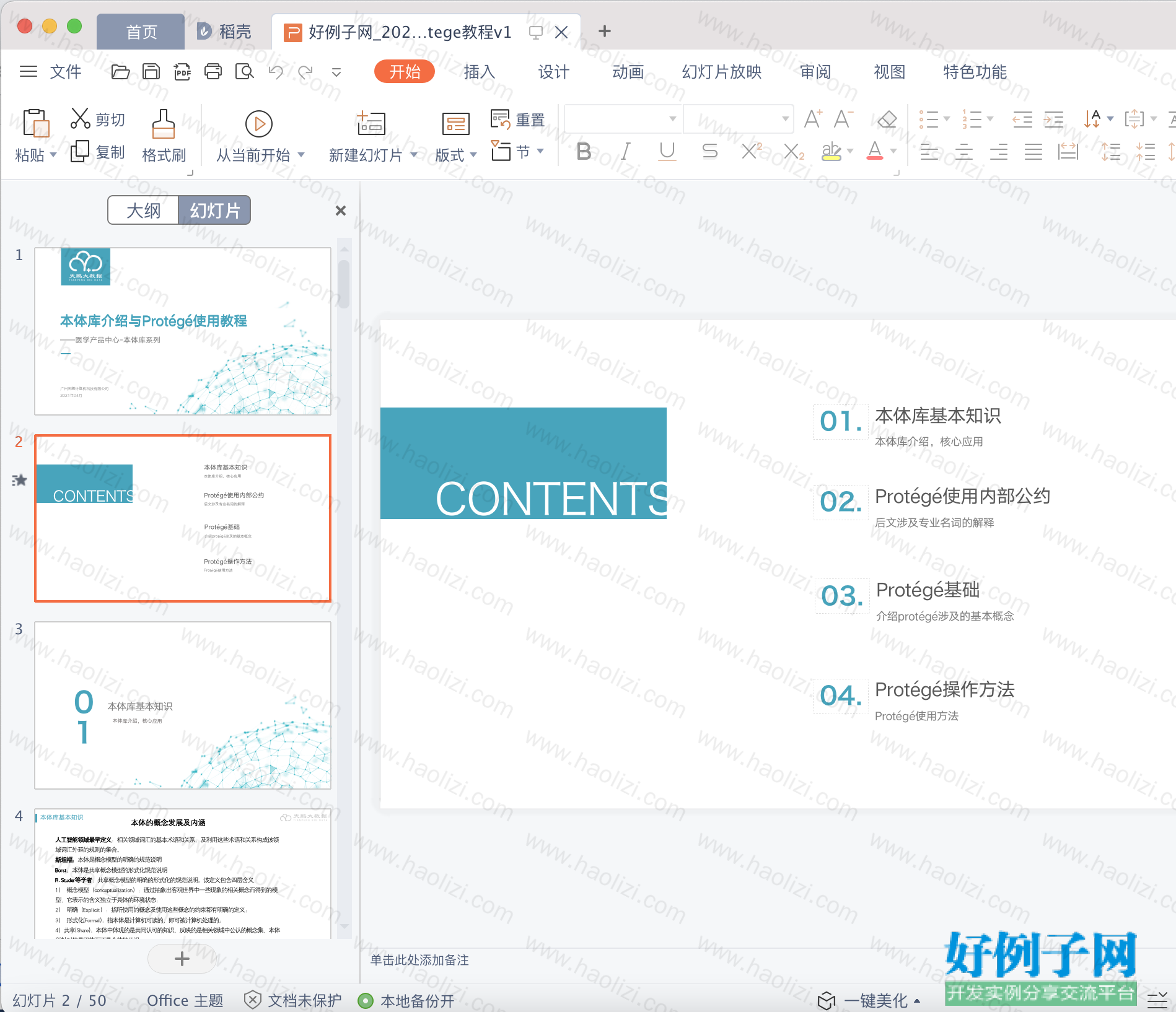Image resolution: width=1176 pixels, height=1012 pixels.
Task: Click the new slide icon
Action: [371, 123]
